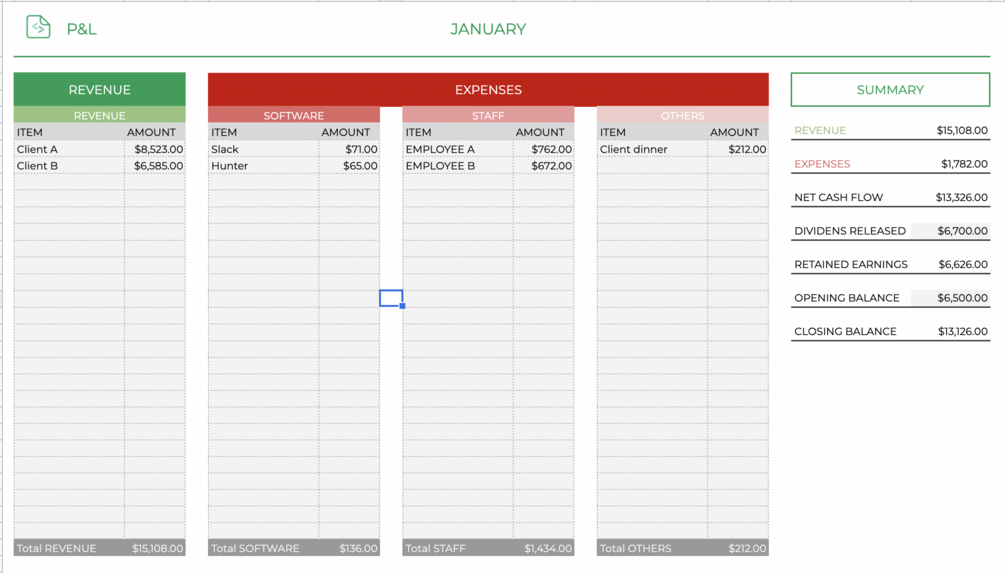Select the light green REVENUE subheader
1005x573 pixels.
(x=99, y=115)
